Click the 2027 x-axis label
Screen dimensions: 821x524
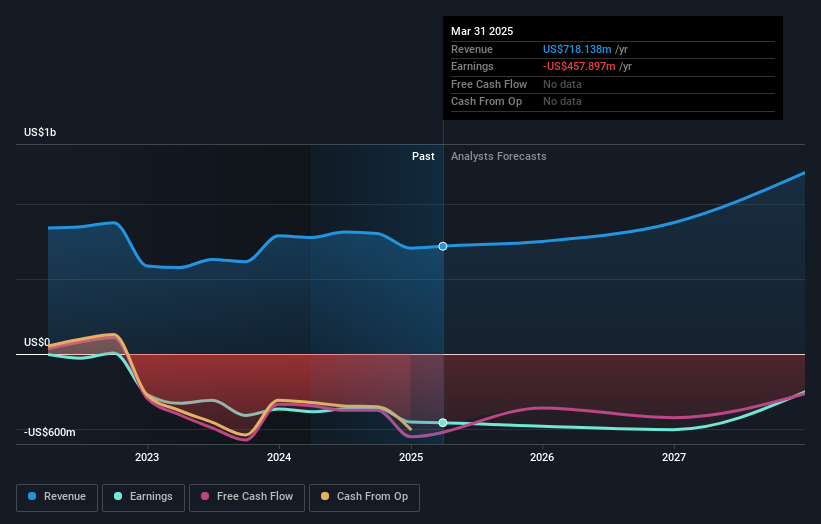pos(674,457)
